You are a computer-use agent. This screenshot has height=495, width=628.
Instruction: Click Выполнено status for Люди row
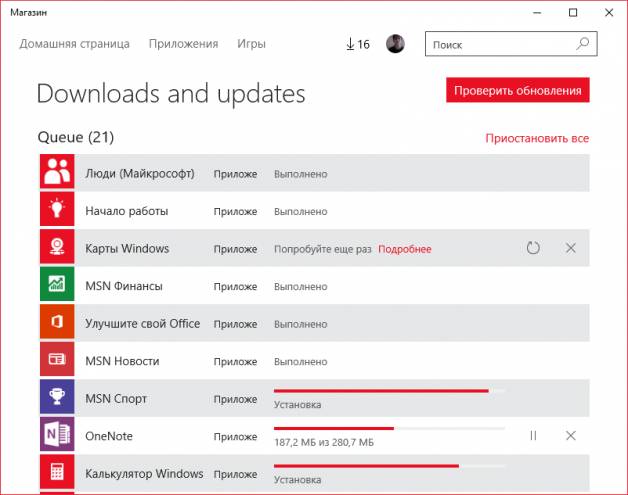click(301, 174)
